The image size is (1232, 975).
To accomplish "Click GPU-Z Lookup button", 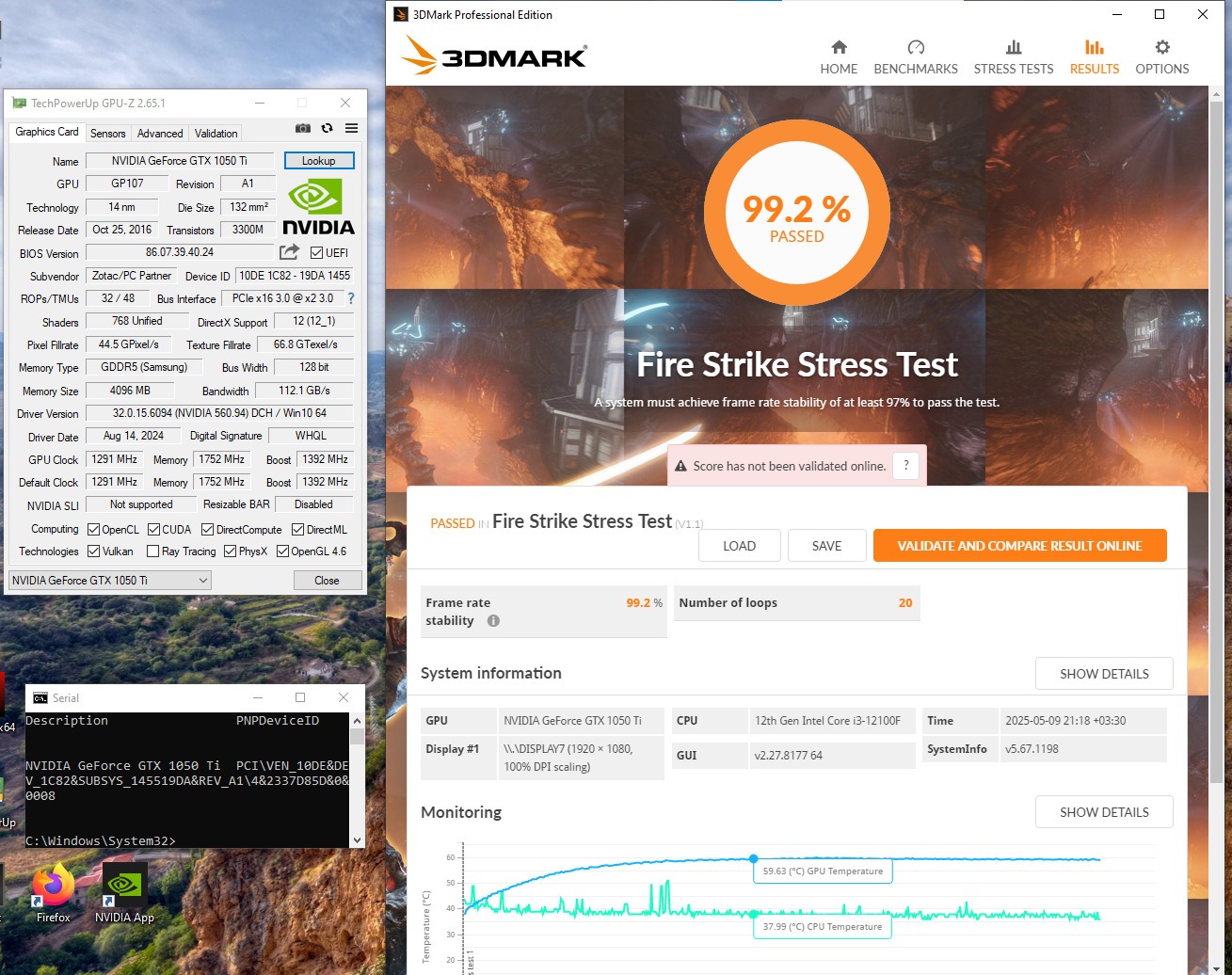I will pos(319,161).
